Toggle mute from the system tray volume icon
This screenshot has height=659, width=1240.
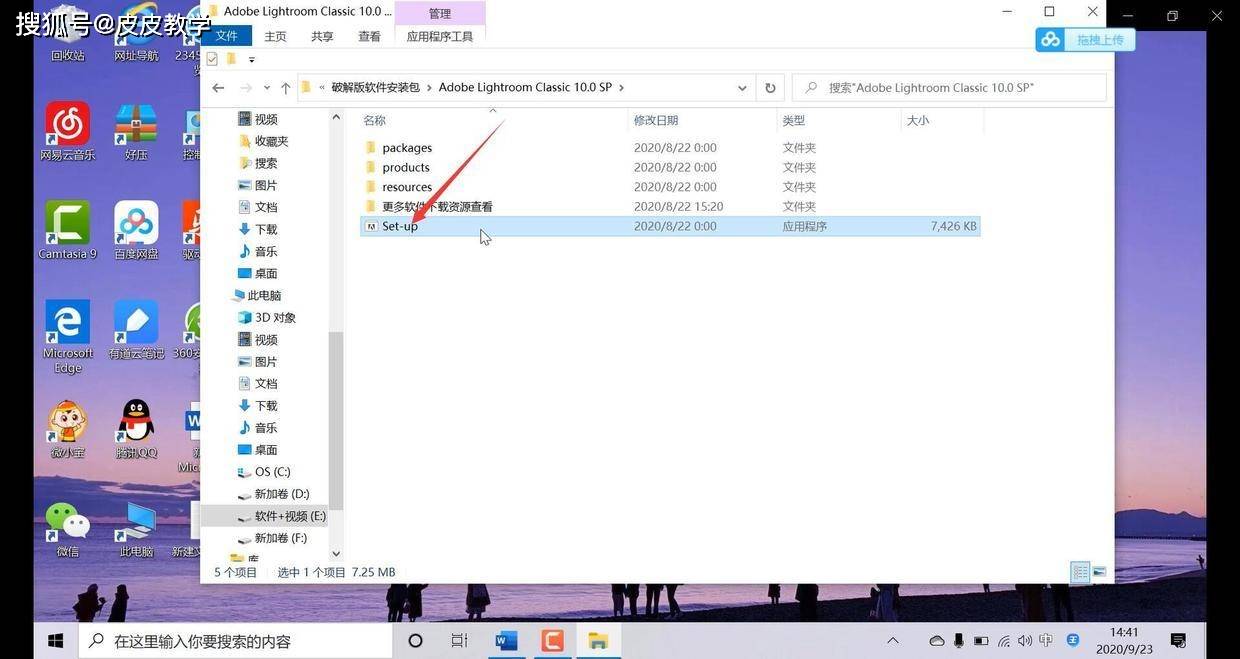(1025, 640)
